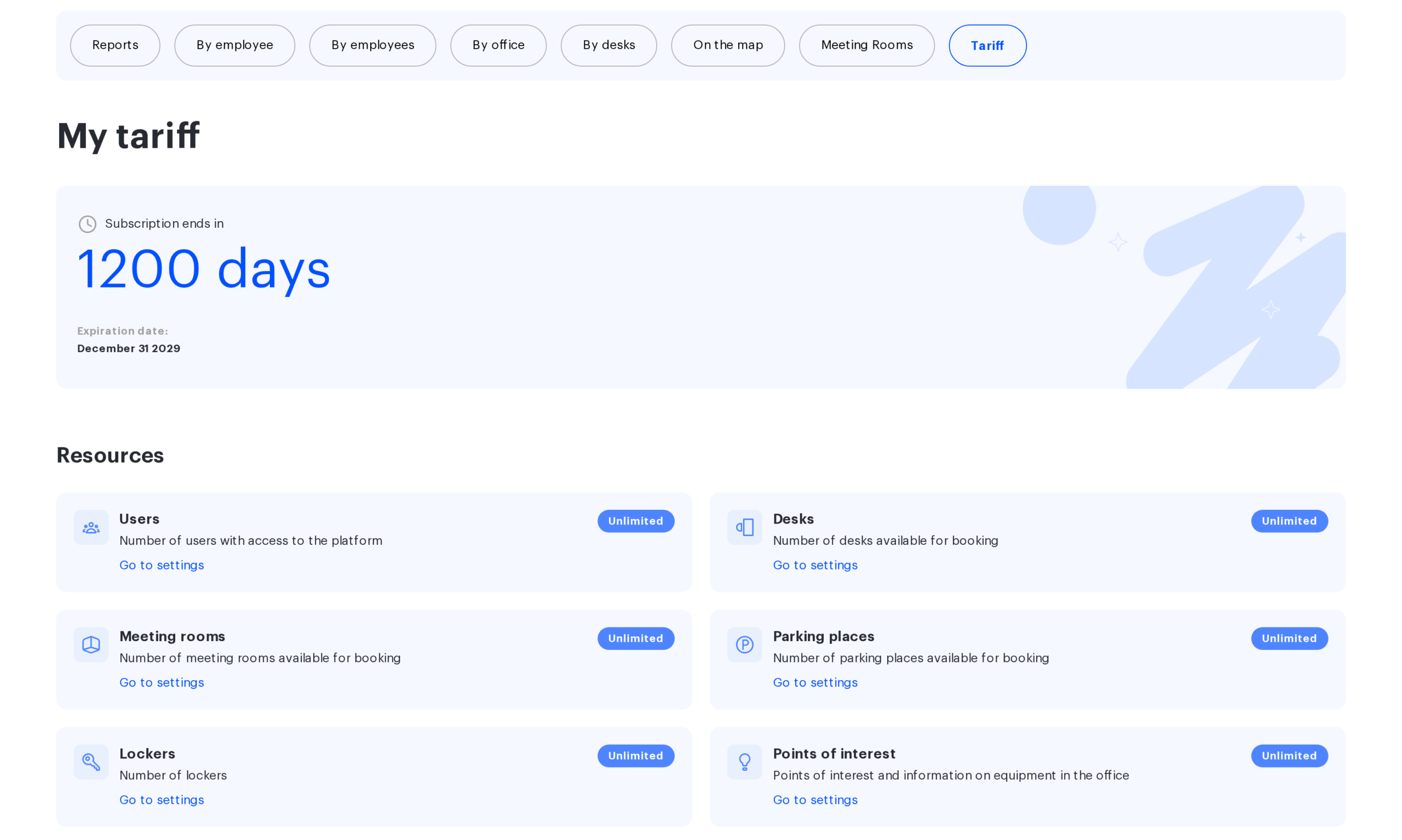This screenshot has height=840, width=1402.
Task: Click the clock icon beside Subscription ends in
Action: coord(87,224)
